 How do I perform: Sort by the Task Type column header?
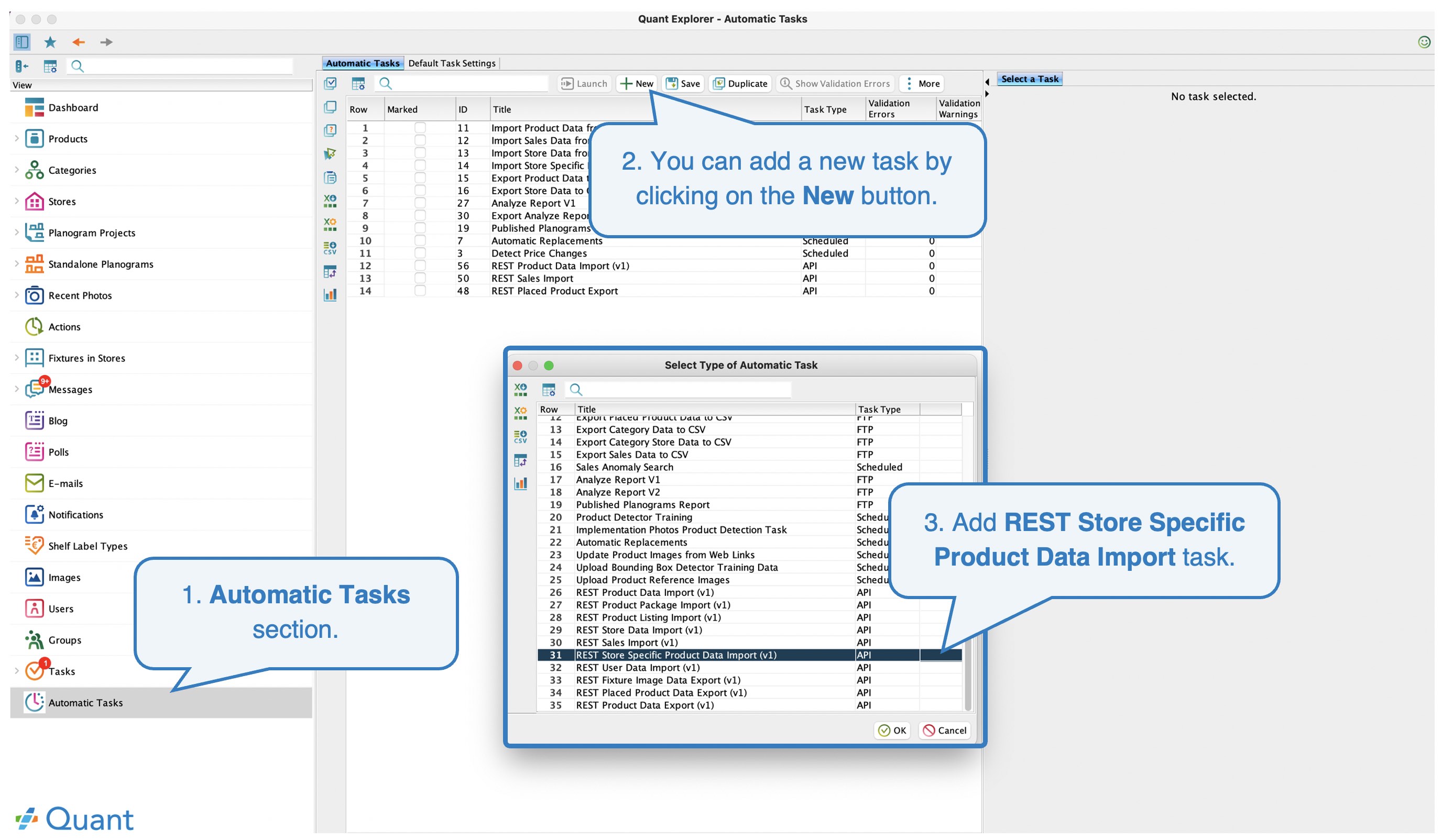click(833, 109)
